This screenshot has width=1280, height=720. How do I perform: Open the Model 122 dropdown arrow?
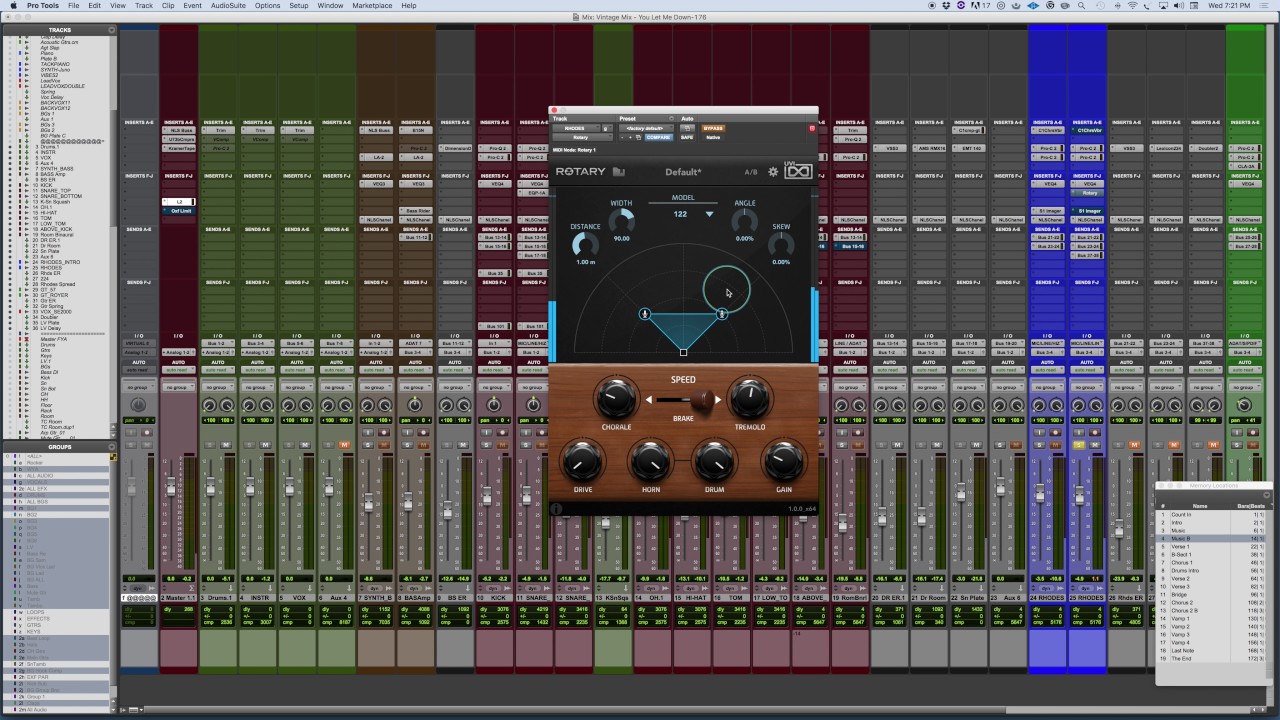[x=709, y=214]
